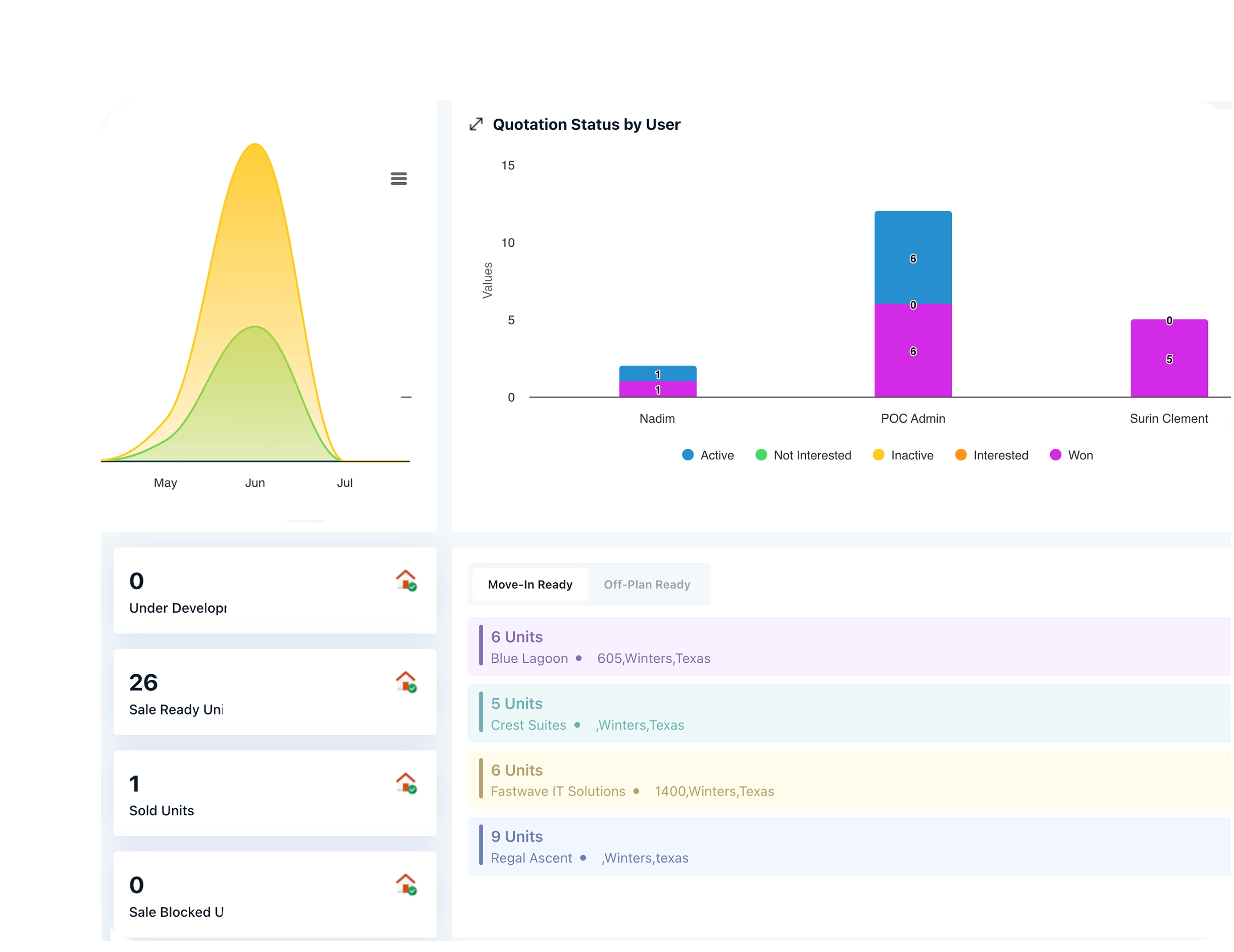Switch to the Move-In Ready tab

click(530, 584)
